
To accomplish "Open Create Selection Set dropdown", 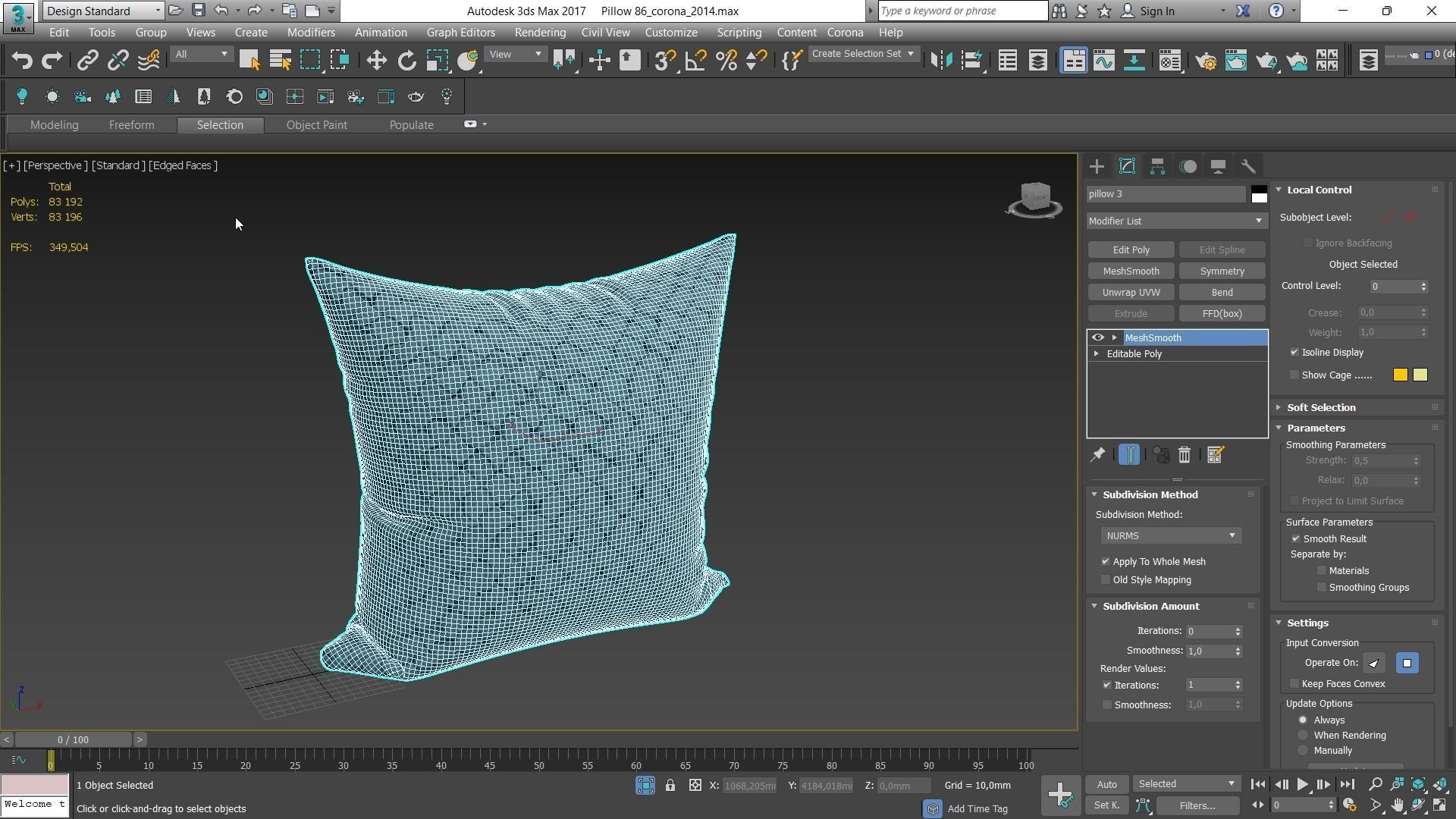I will pos(863,54).
